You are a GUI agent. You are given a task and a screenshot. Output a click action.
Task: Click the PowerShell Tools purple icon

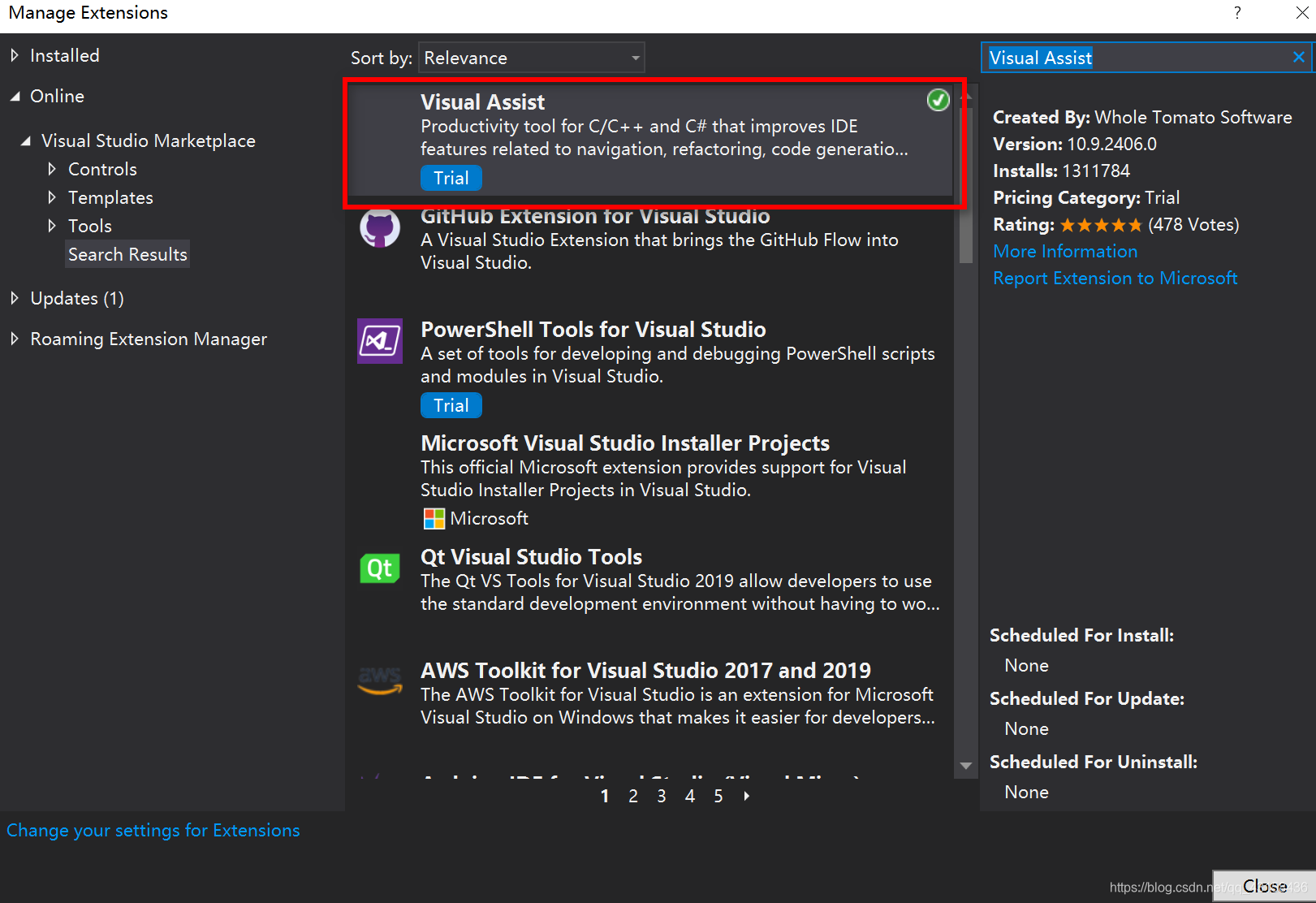380,341
